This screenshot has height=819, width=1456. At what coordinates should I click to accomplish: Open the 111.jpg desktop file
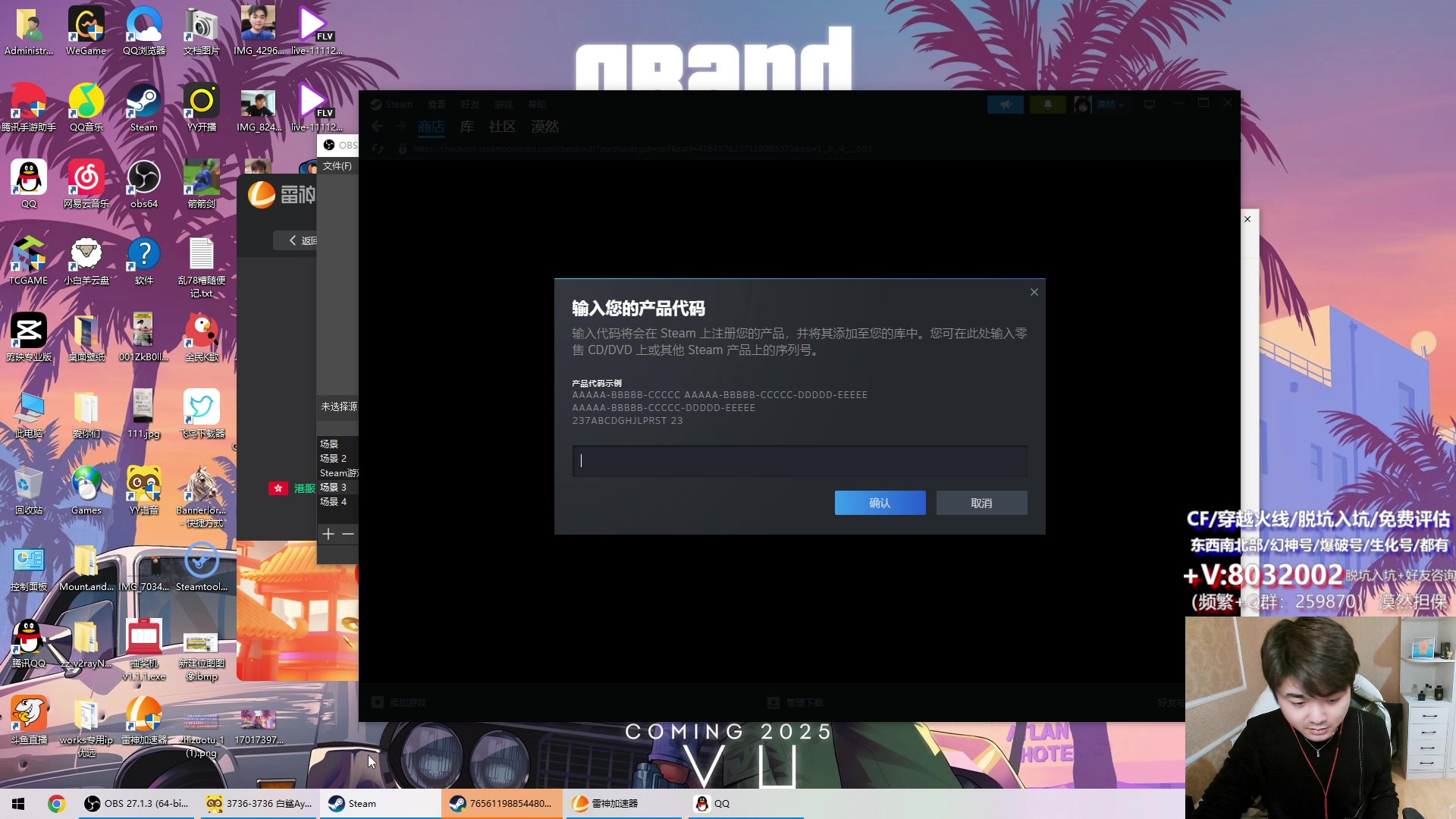click(144, 413)
